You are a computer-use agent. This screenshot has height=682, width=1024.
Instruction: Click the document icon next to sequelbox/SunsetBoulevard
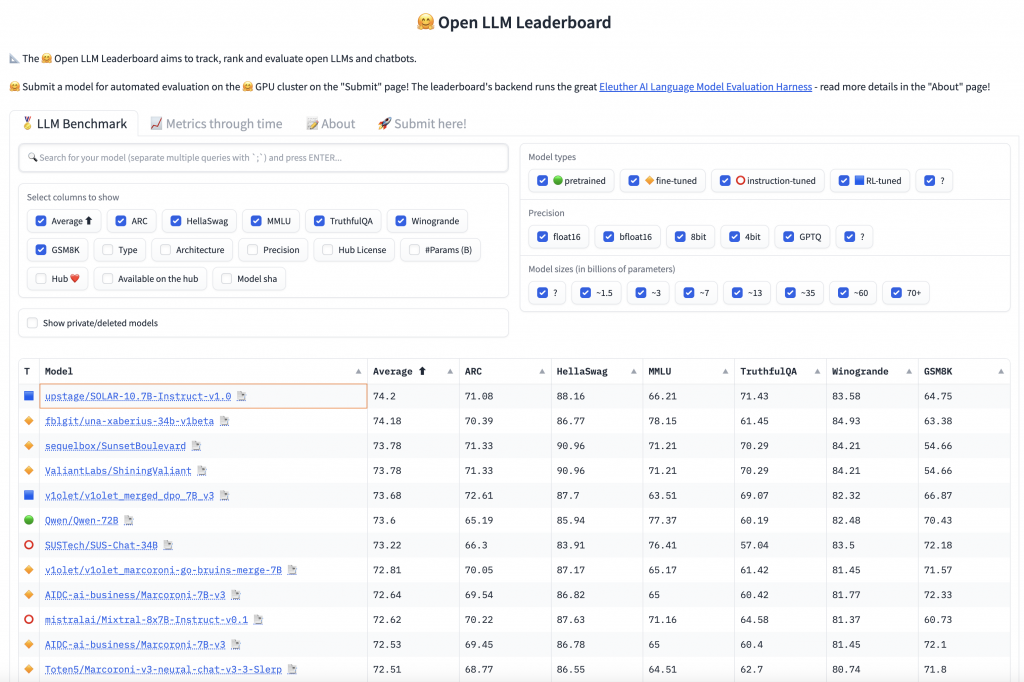(x=197, y=446)
